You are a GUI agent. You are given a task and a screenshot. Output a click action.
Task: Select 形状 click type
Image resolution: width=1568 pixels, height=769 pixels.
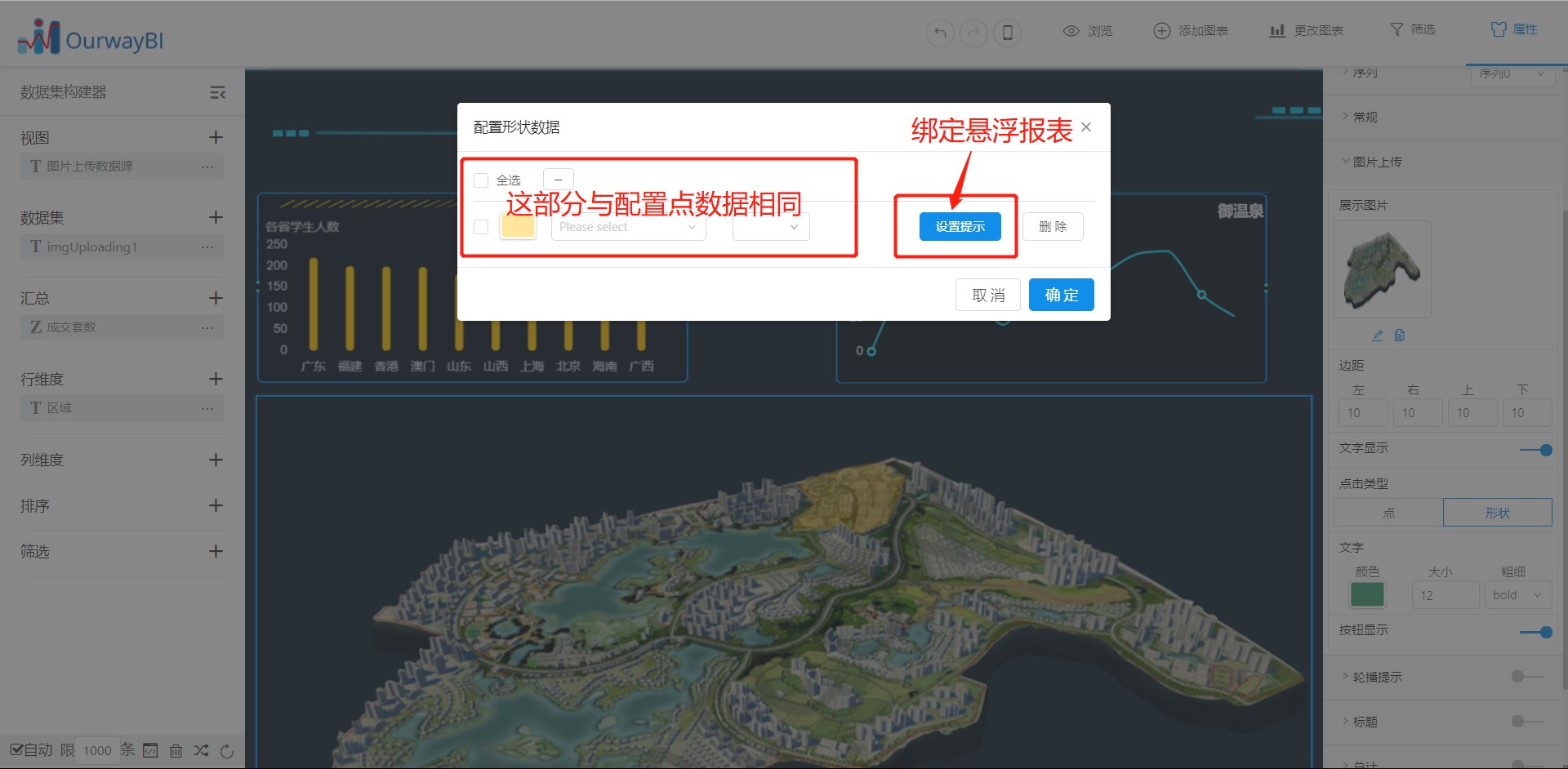[1498, 513]
